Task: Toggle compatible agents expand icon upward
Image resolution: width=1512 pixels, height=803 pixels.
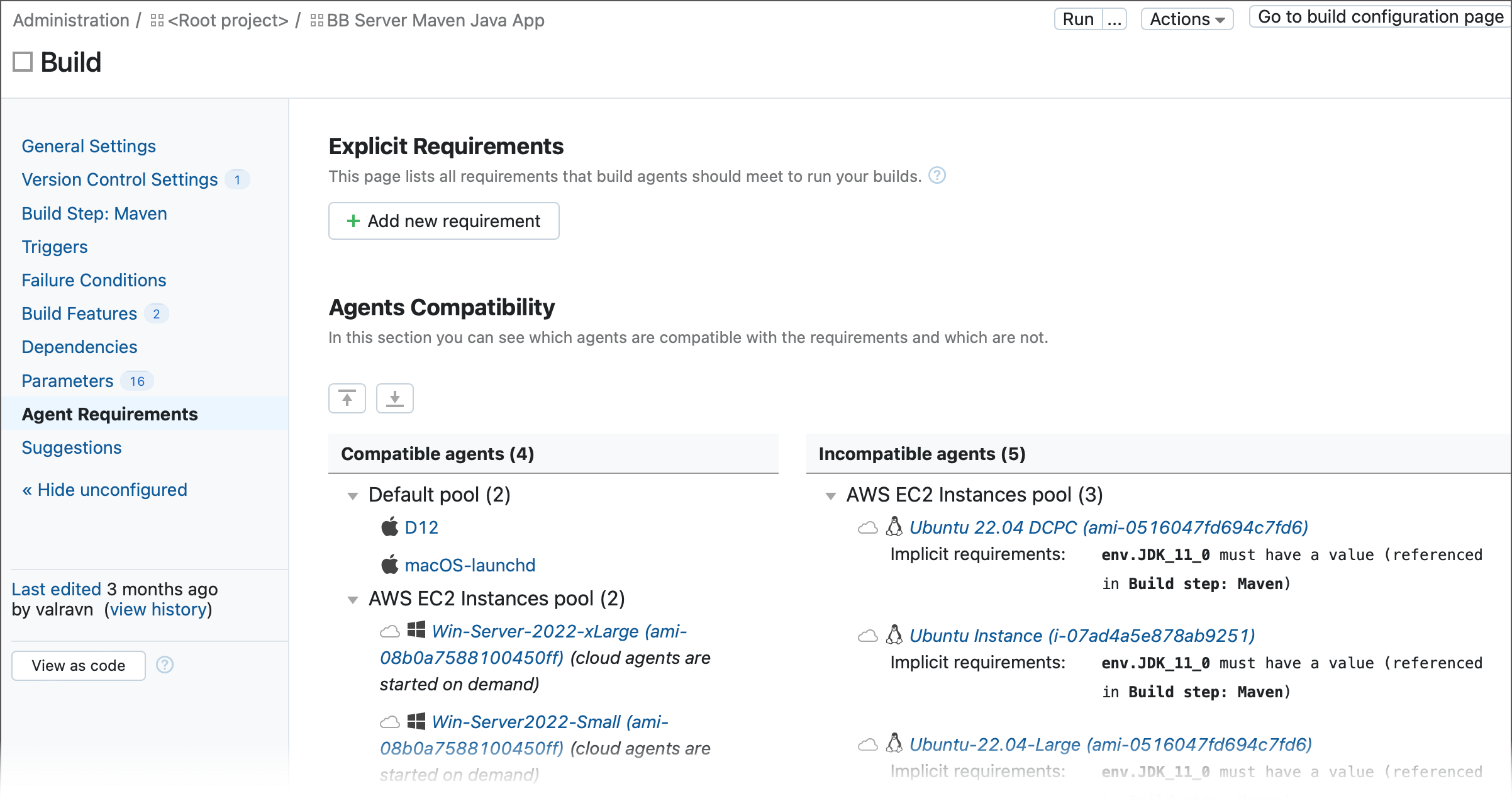Action: pyautogui.click(x=346, y=397)
